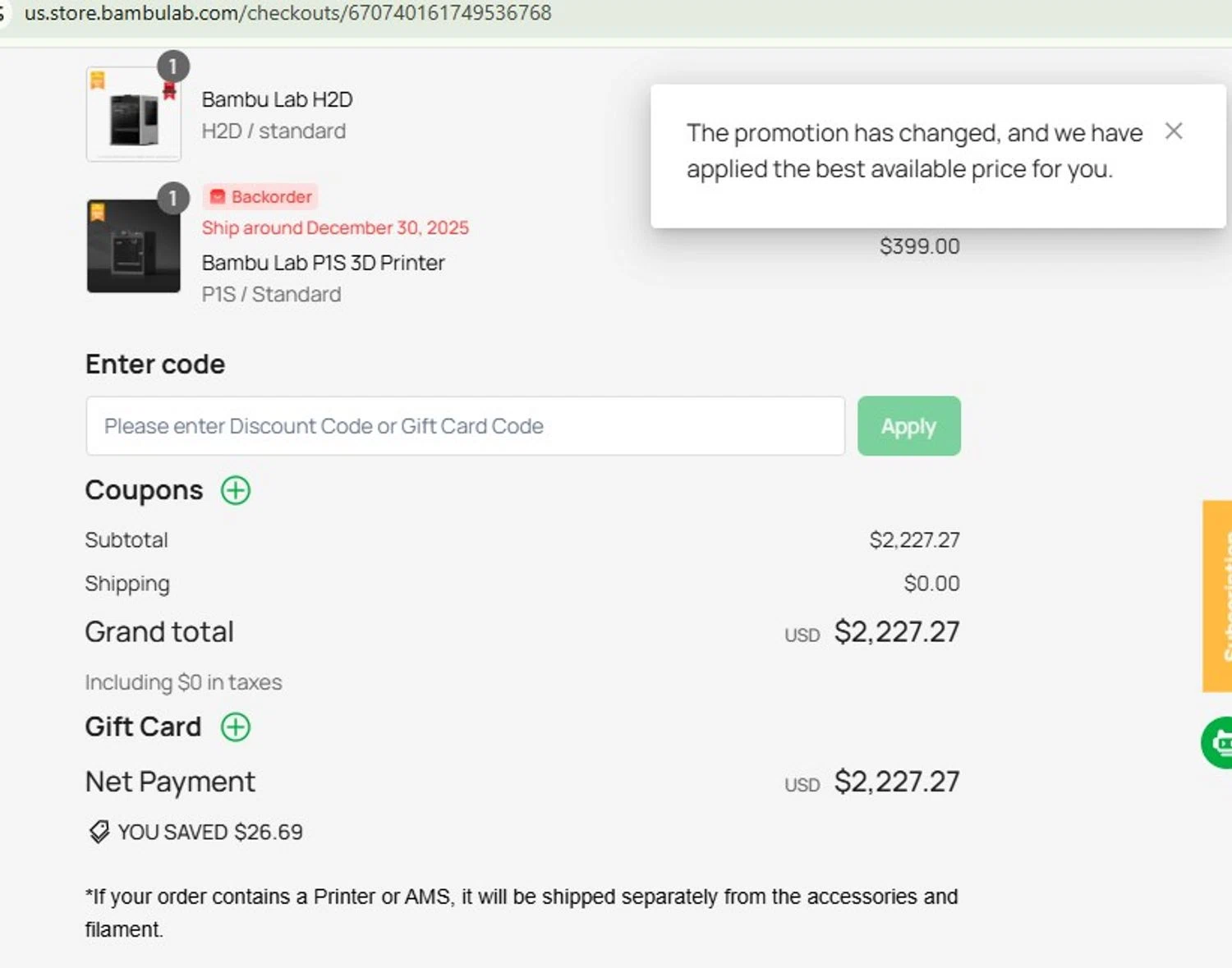Open the green chat assistant icon
The image size is (1232, 968).
(1218, 742)
